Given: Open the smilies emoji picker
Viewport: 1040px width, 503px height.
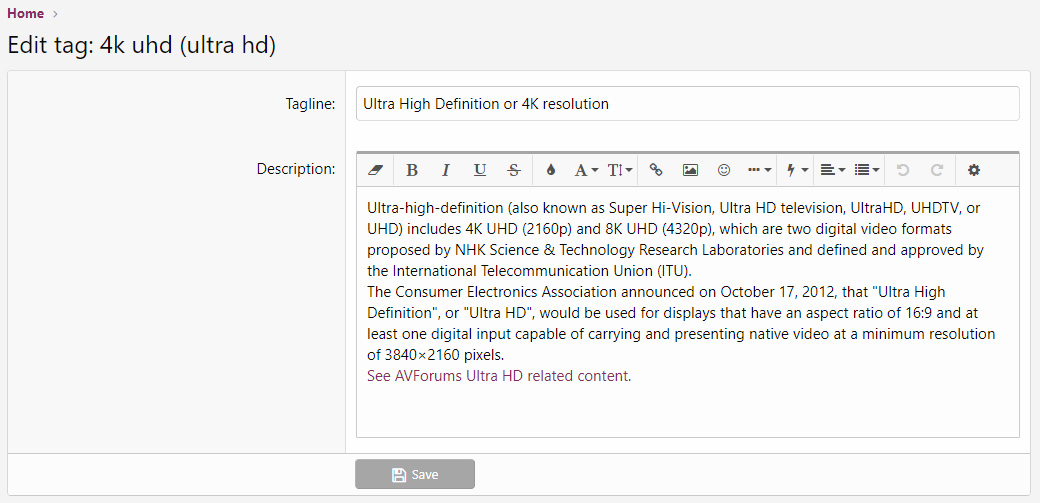Looking at the screenshot, I should coord(724,170).
